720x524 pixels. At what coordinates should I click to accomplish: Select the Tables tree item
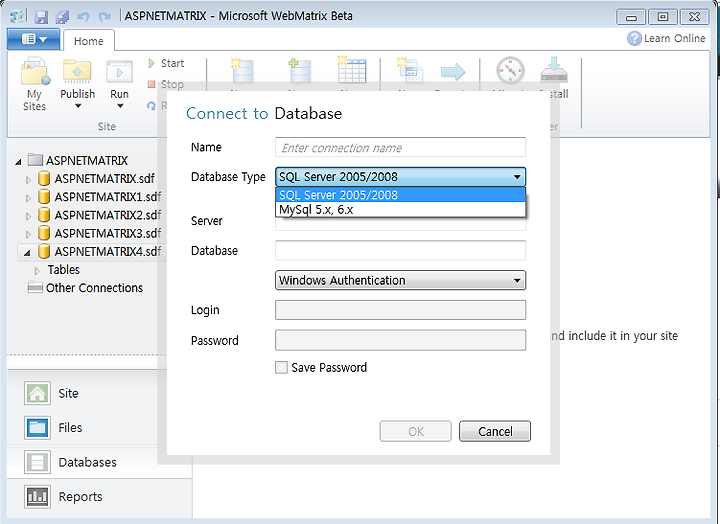[x=63, y=270]
